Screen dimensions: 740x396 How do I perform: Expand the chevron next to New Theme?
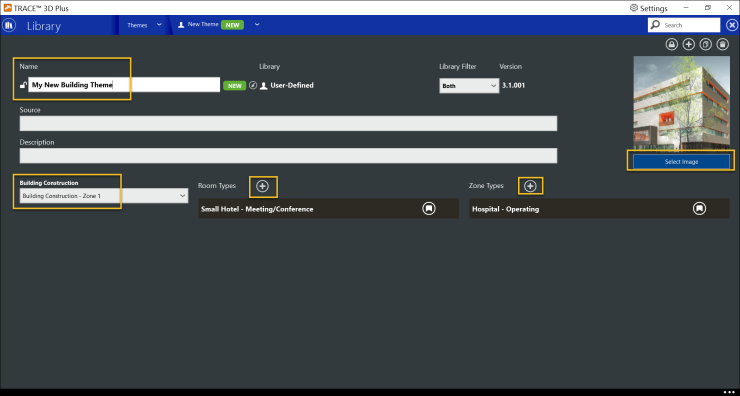pos(257,25)
